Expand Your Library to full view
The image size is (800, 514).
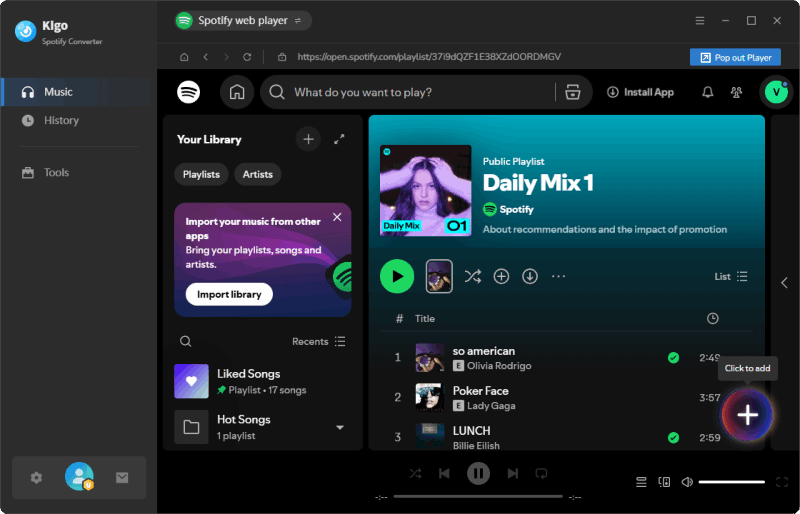[339, 139]
